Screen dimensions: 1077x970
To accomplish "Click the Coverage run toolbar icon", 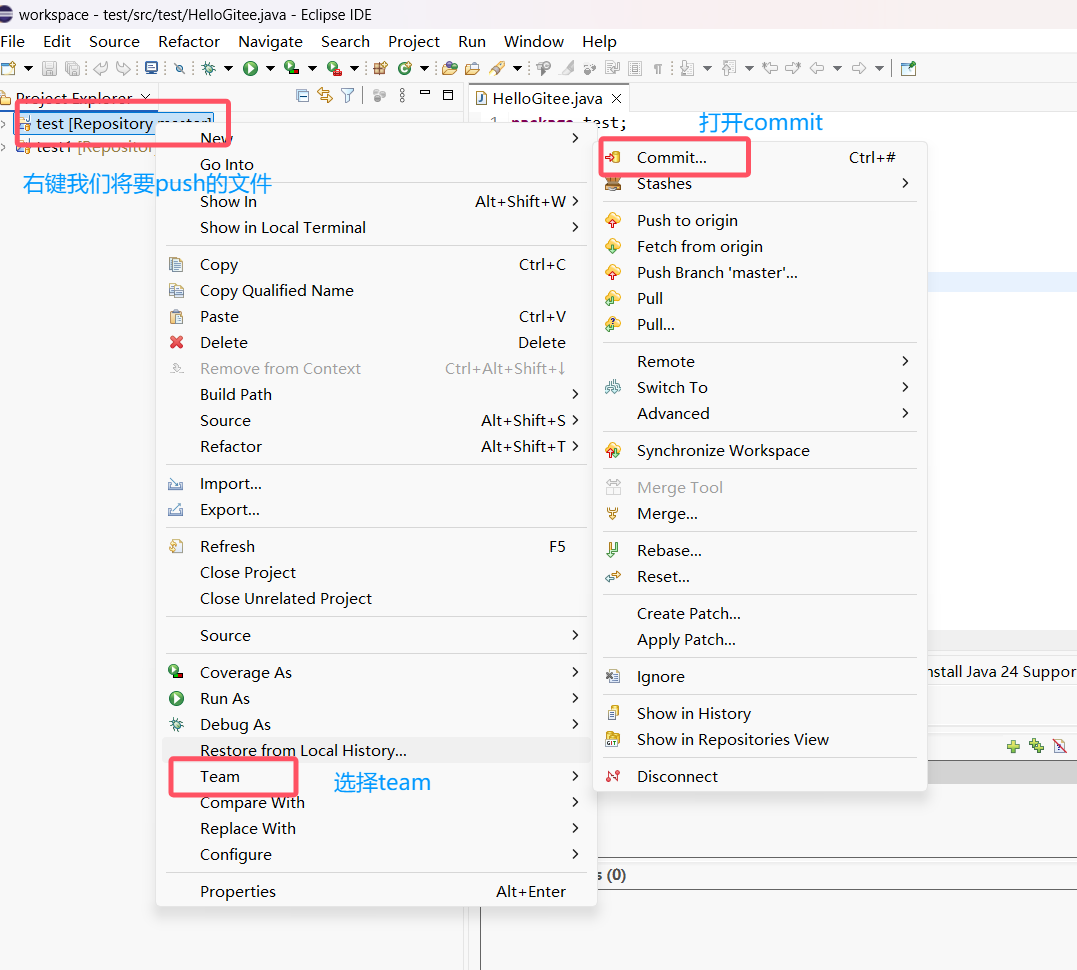I will coord(292,67).
